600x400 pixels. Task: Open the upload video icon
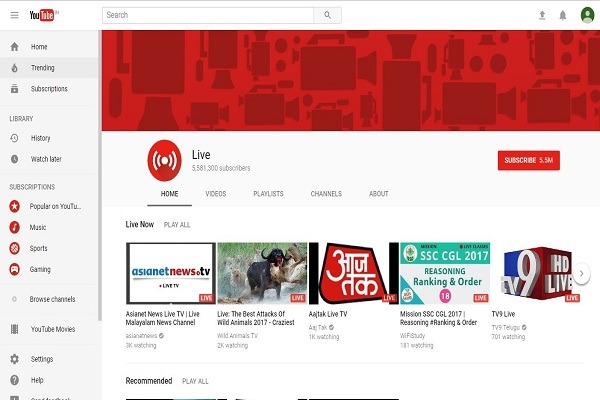(542, 15)
